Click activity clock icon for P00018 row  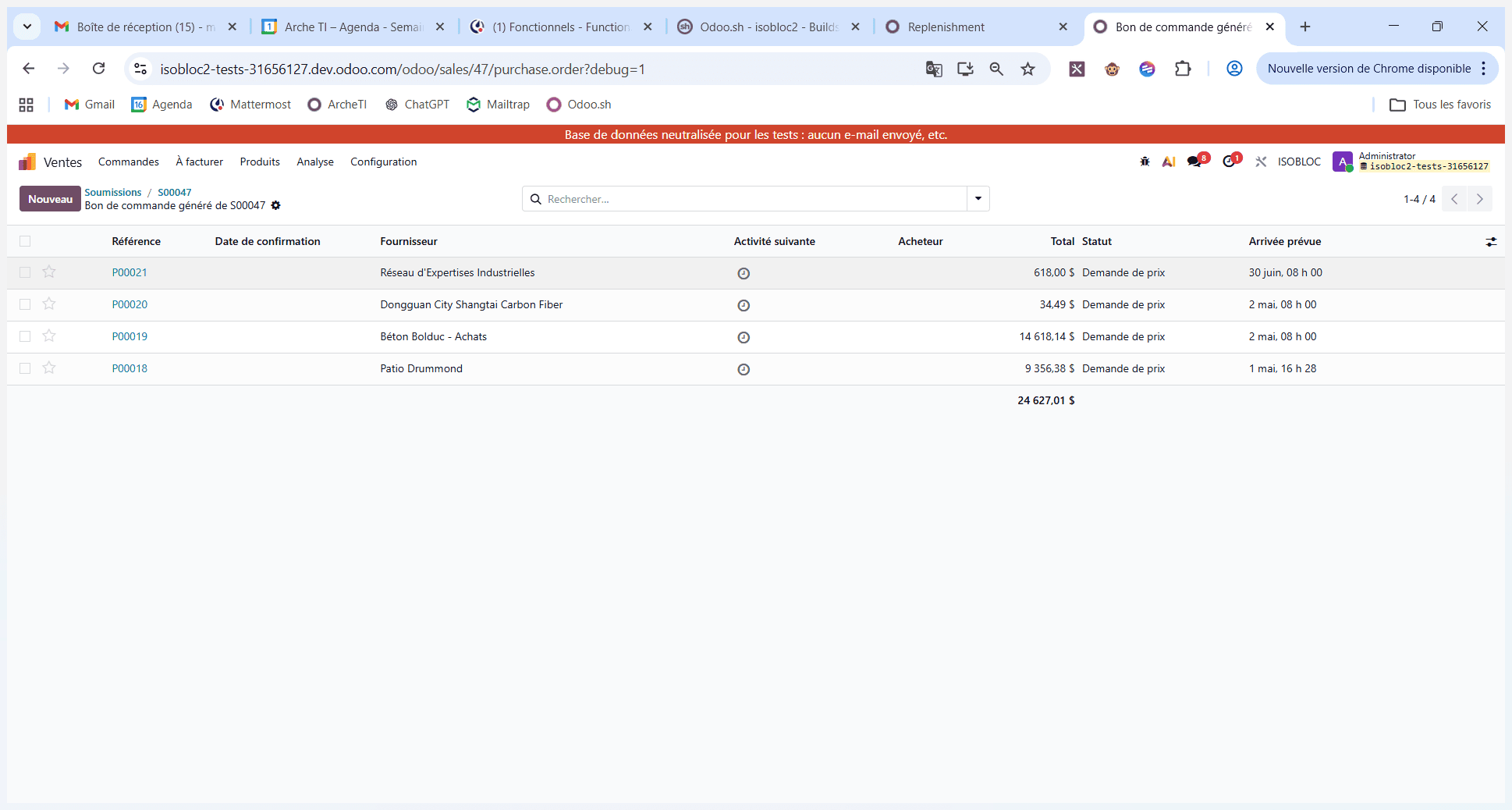pos(744,369)
